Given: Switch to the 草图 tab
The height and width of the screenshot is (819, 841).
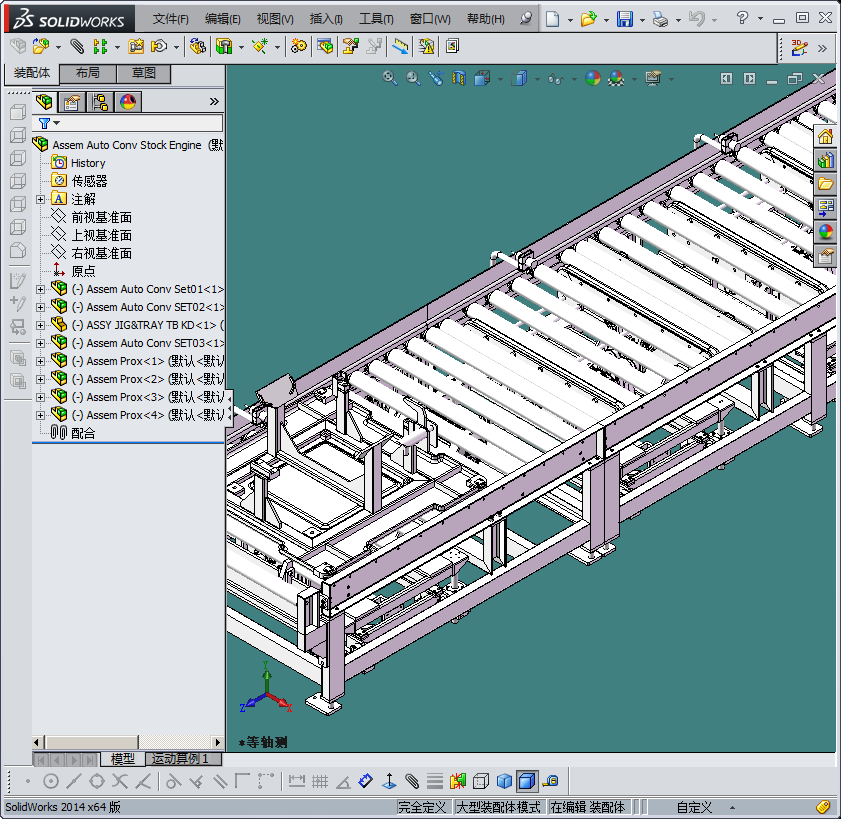Looking at the screenshot, I should [143, 74].
